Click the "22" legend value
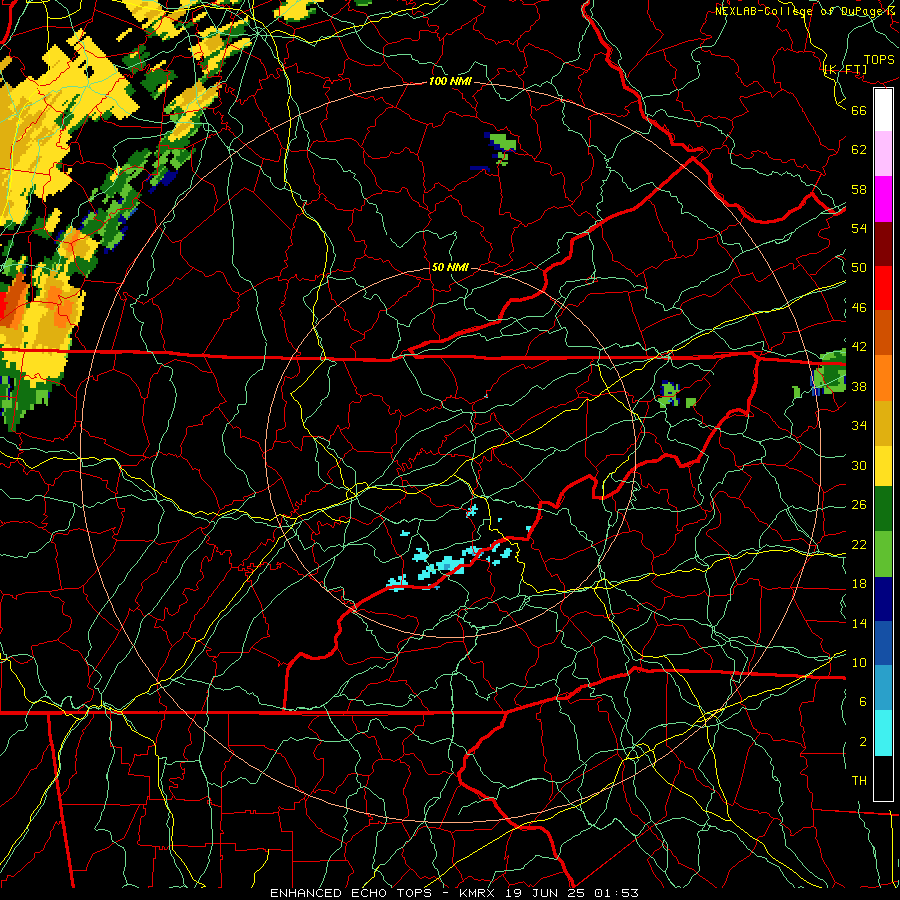The height and width of the screenshot is (900, 900). 859,545
